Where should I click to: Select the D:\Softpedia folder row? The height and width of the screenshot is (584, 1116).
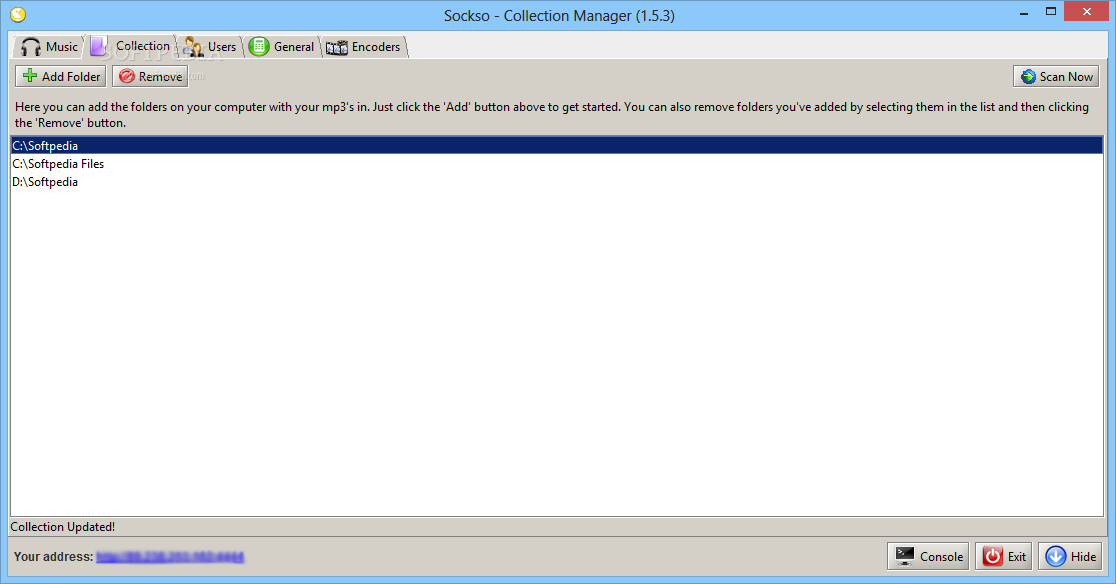pos(557,182)
